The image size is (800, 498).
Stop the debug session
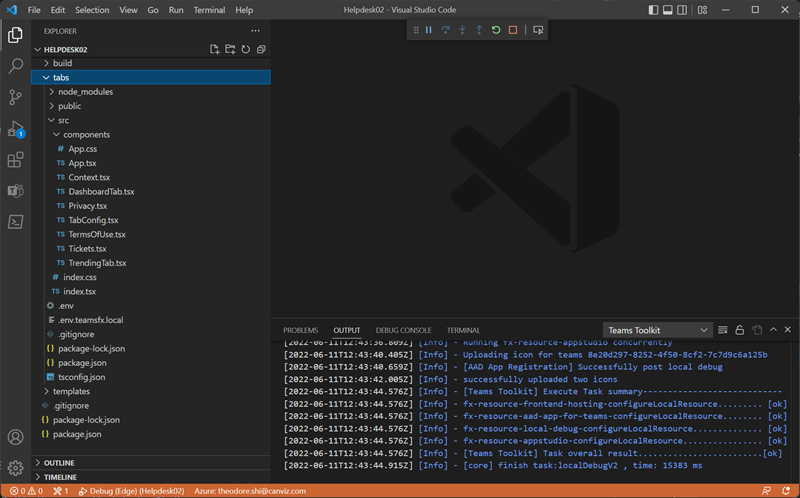click(513, 30)
